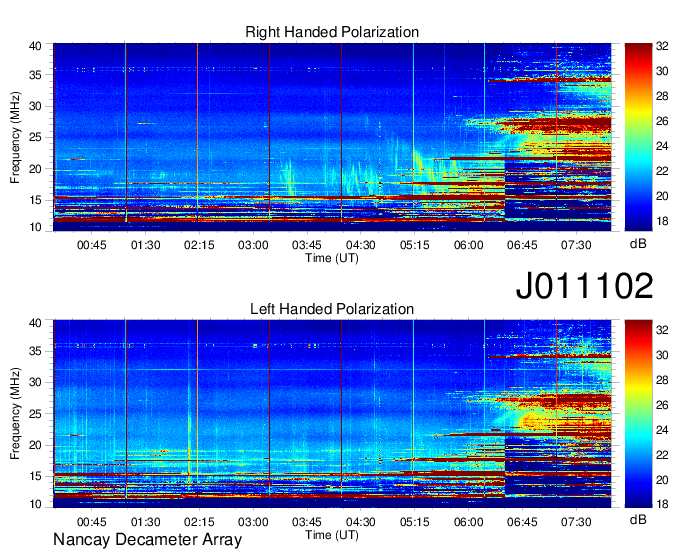Click the 03:45 time tick on bottom plot
Viewport: 680px width, 552px height.
click(307, 522)
